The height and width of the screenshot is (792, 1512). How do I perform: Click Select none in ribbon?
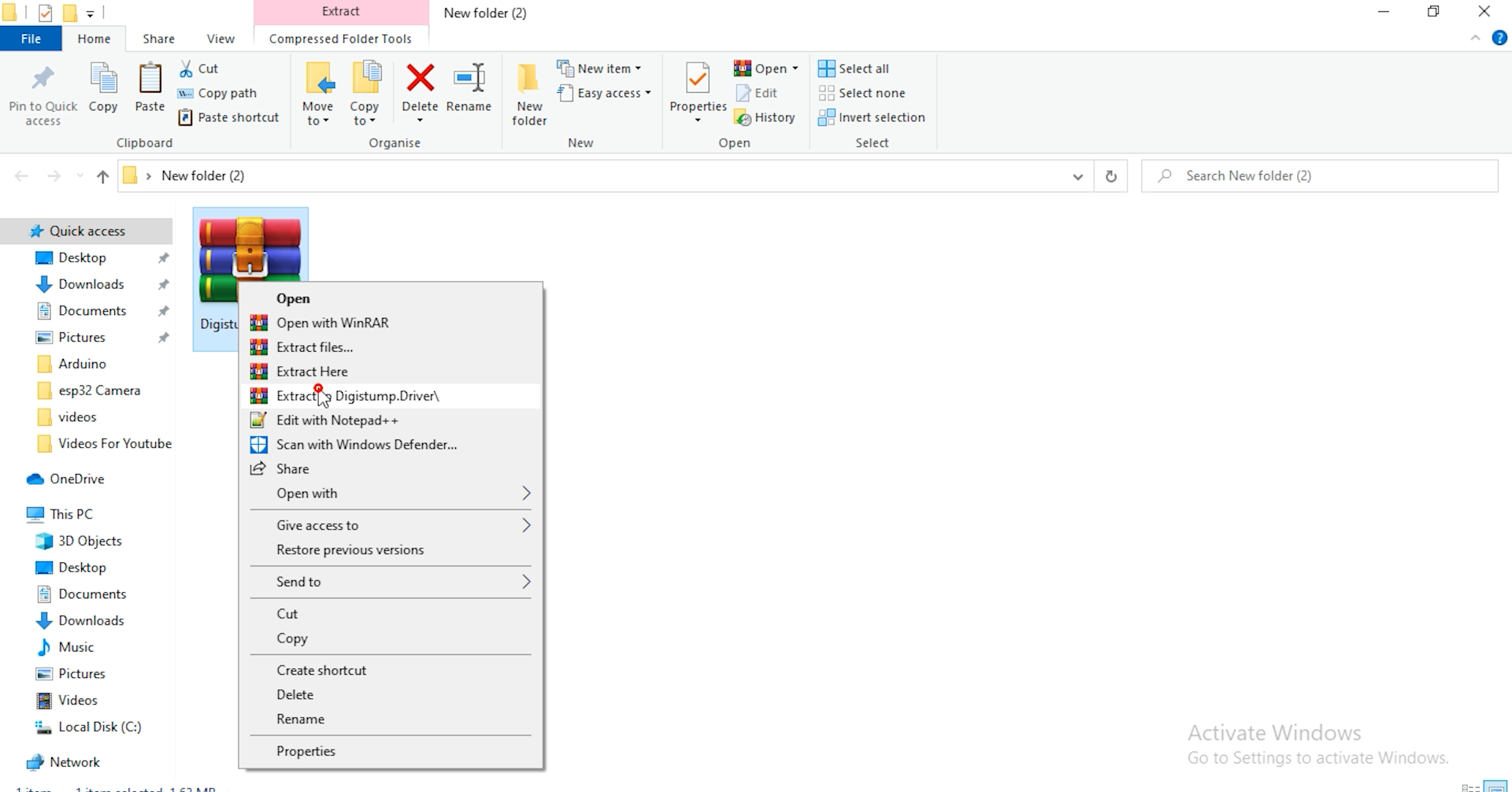click(x=862, y=93)
